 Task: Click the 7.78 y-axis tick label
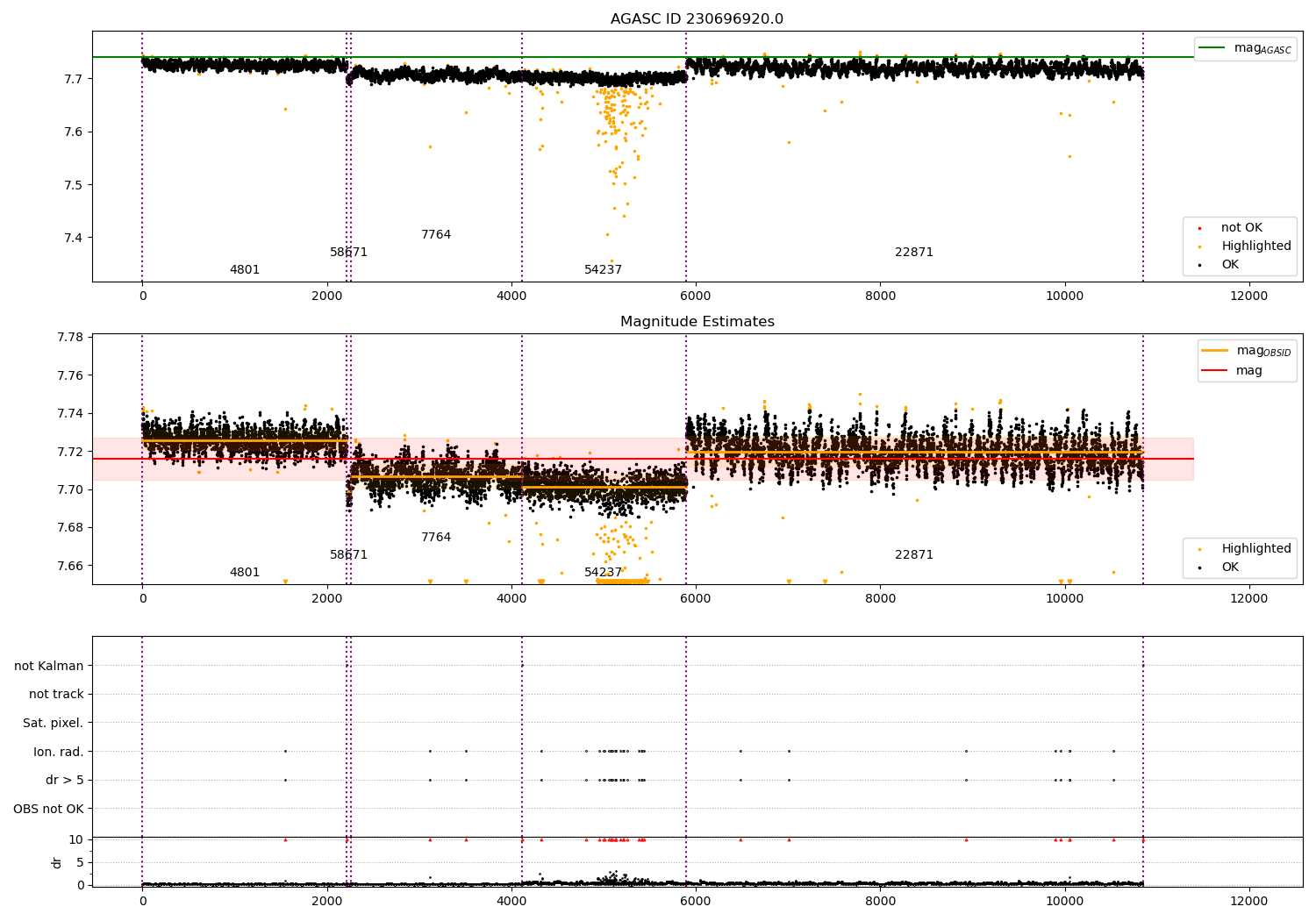[x=69, y=338]
